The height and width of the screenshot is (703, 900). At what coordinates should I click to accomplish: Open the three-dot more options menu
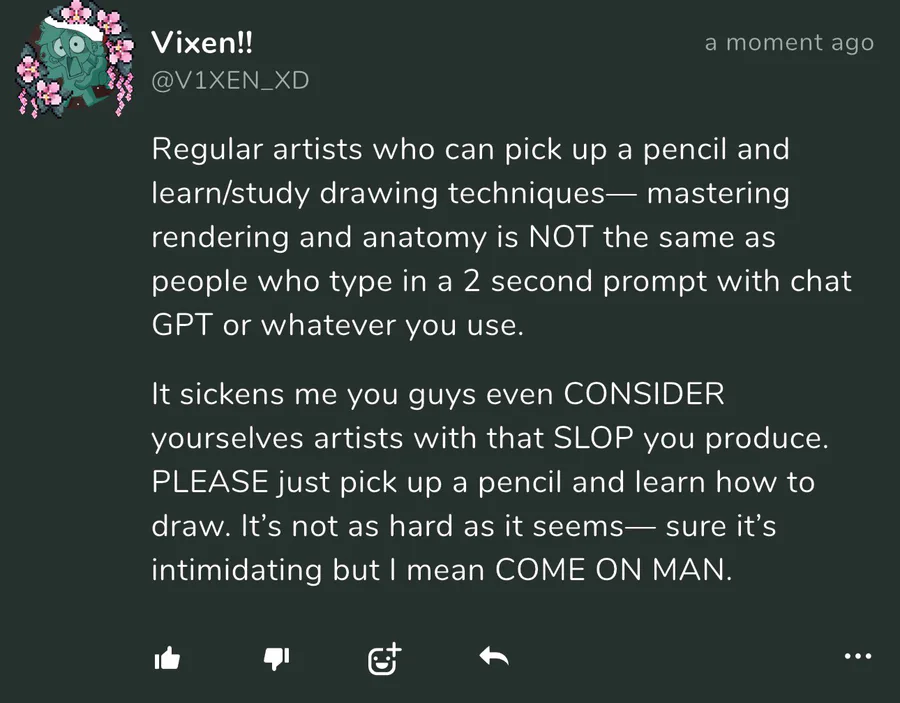click(x=858, y=657)
